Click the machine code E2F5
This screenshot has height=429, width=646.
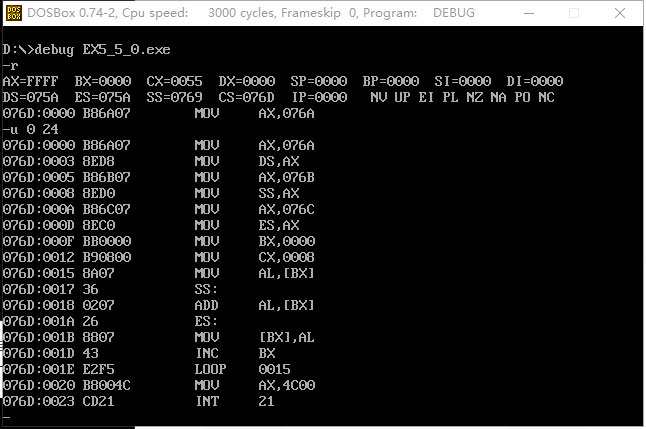[98, 369]
